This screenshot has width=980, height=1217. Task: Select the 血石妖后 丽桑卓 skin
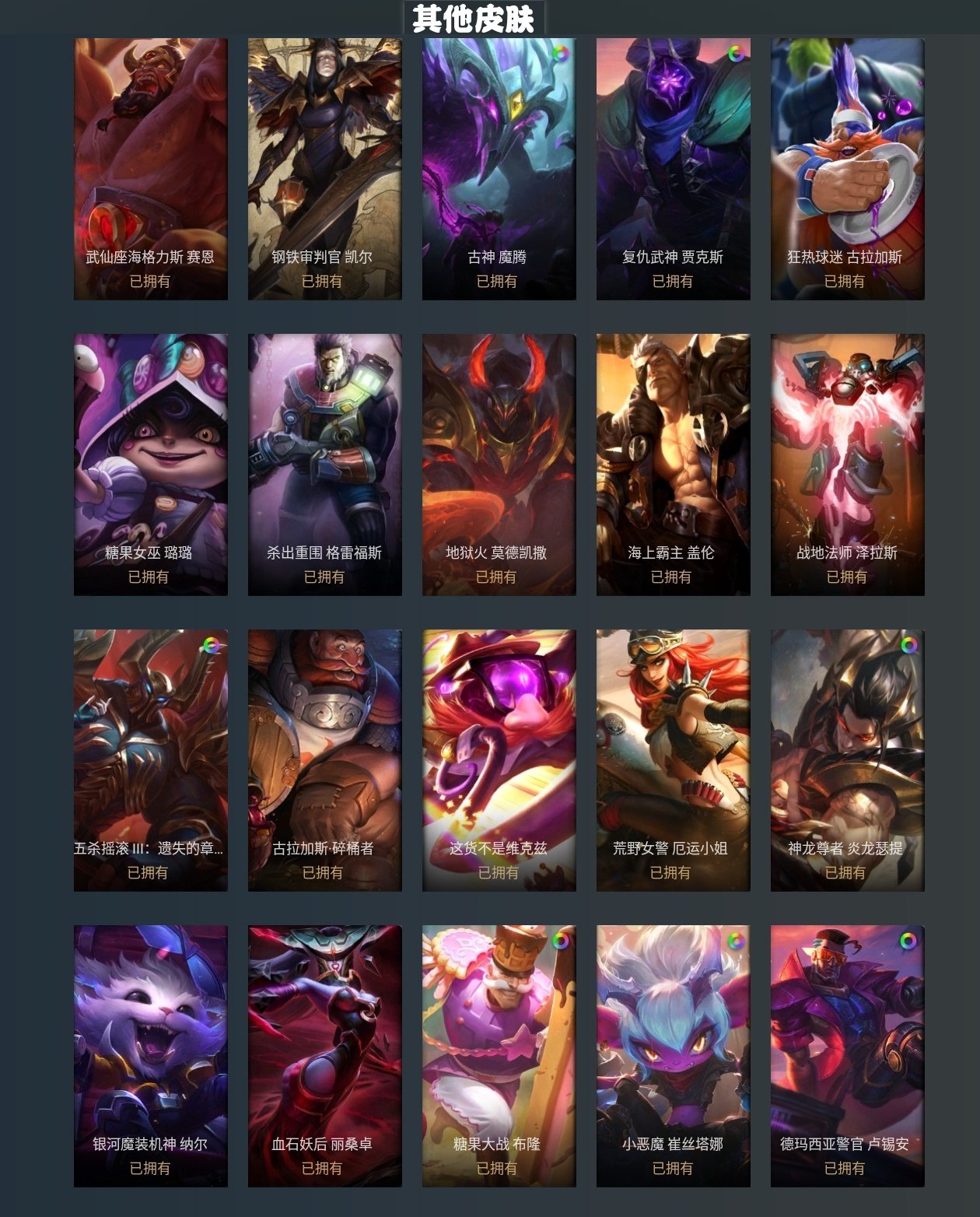325,1056
